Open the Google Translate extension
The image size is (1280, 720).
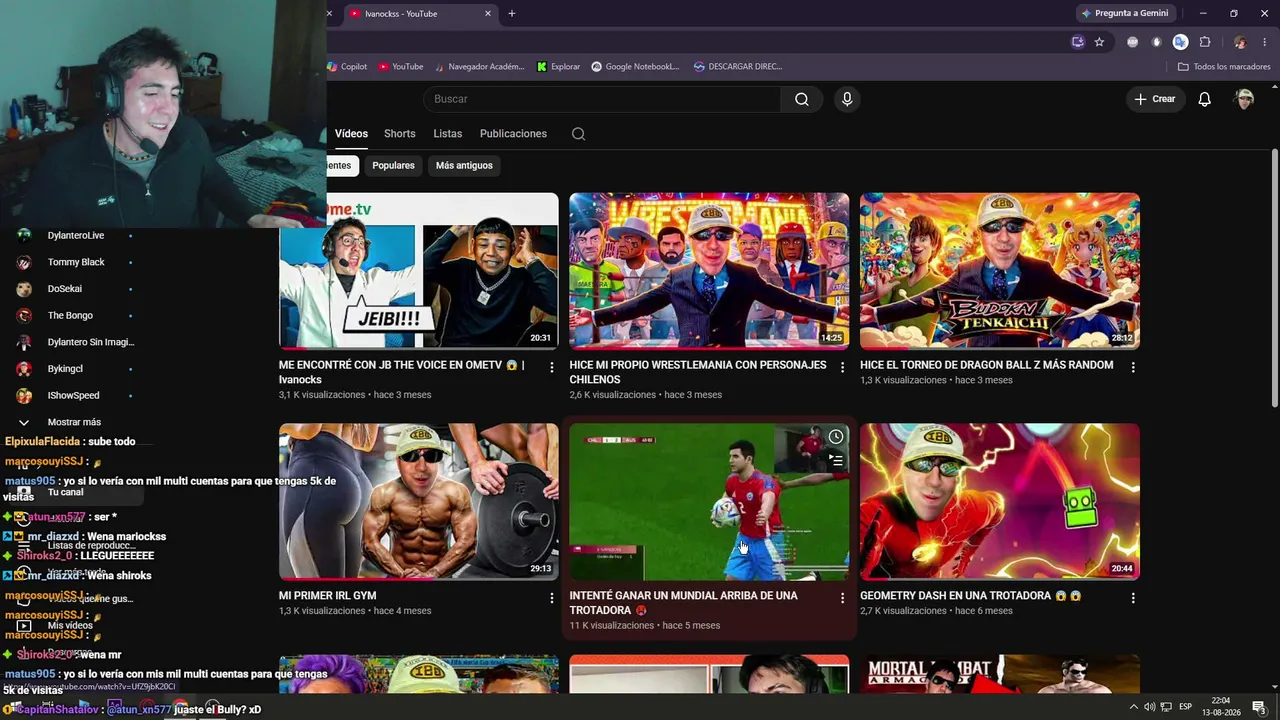[x=1181, y=42]
